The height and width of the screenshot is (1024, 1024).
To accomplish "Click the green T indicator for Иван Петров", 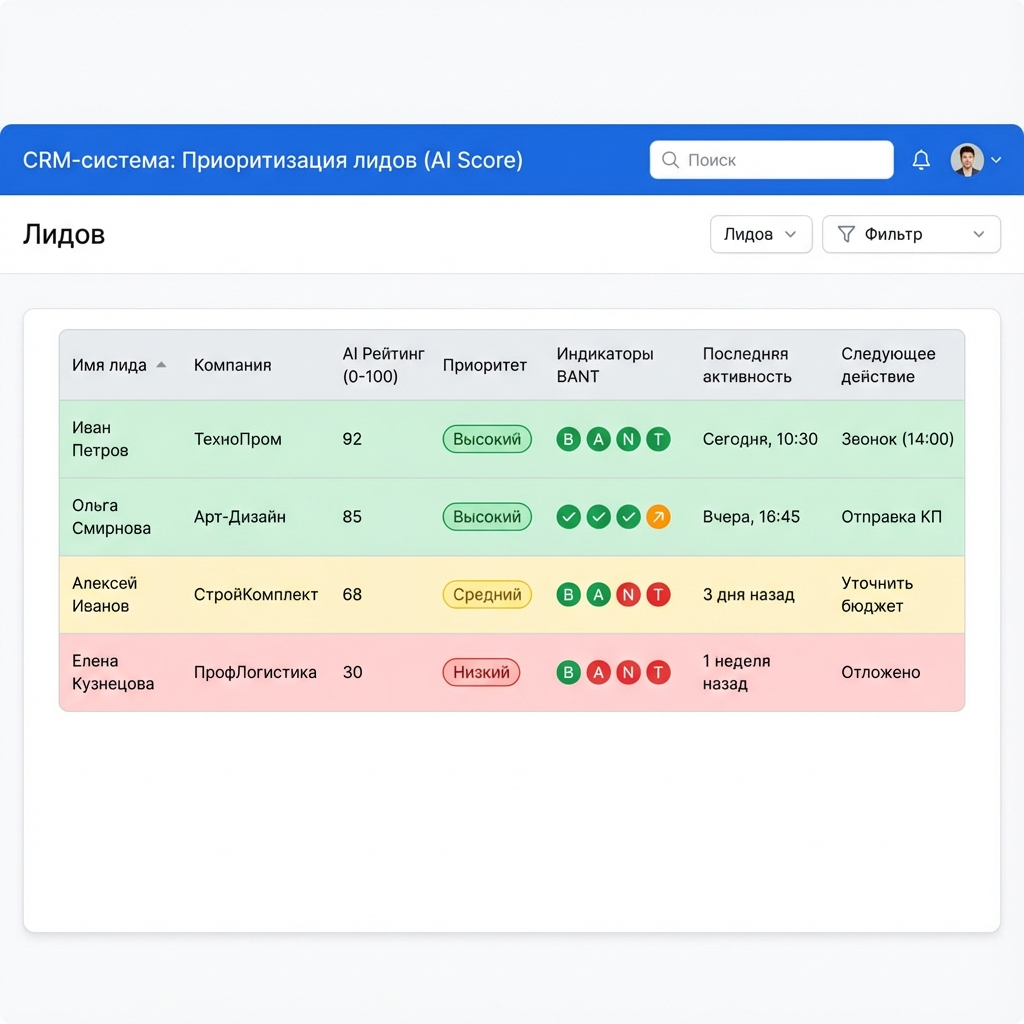I will point(658,439).
